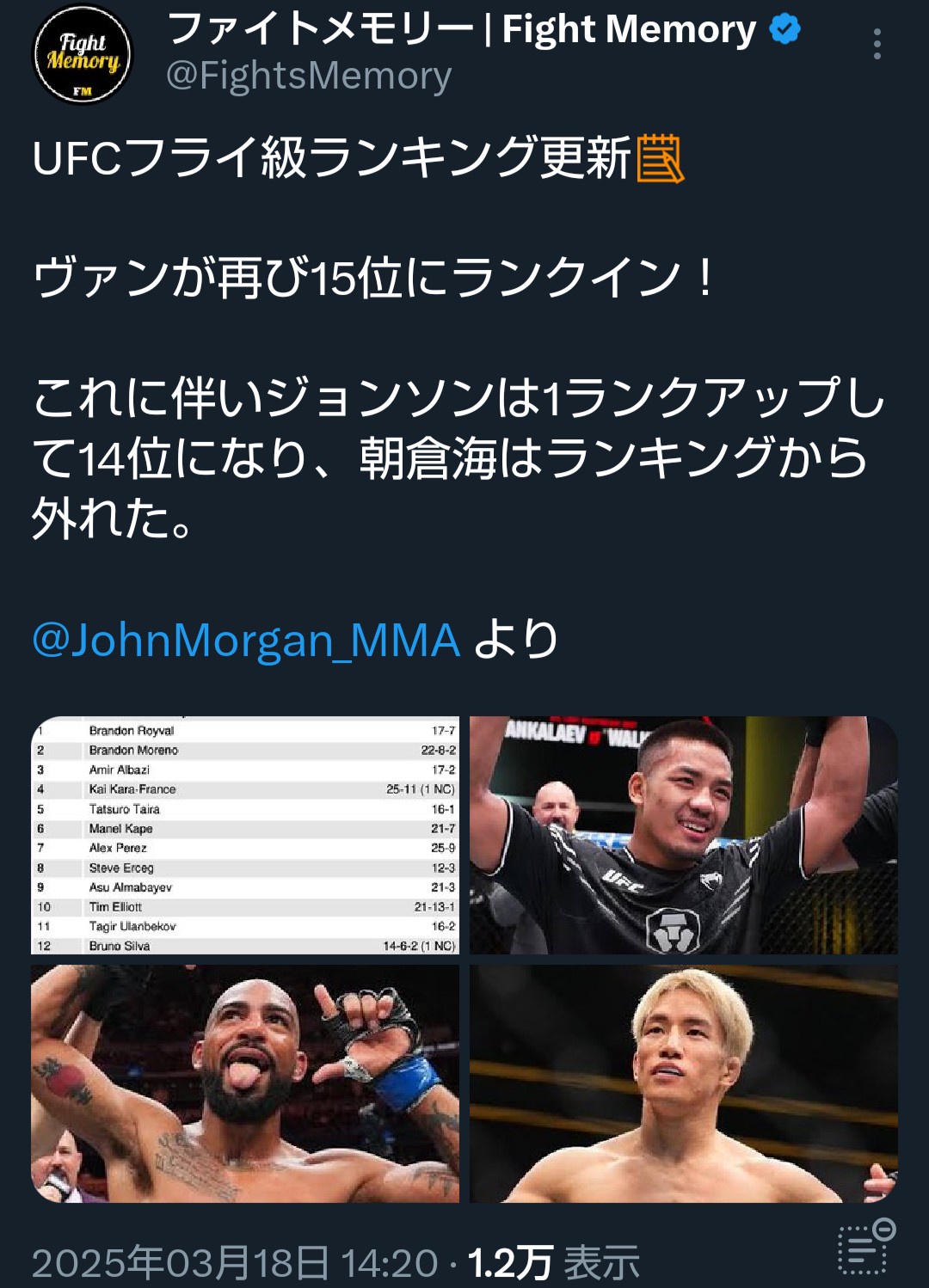The image size is (929, 1288).
Task: Tap the 1.2万 表示 view count
Action: point(553,1263)
